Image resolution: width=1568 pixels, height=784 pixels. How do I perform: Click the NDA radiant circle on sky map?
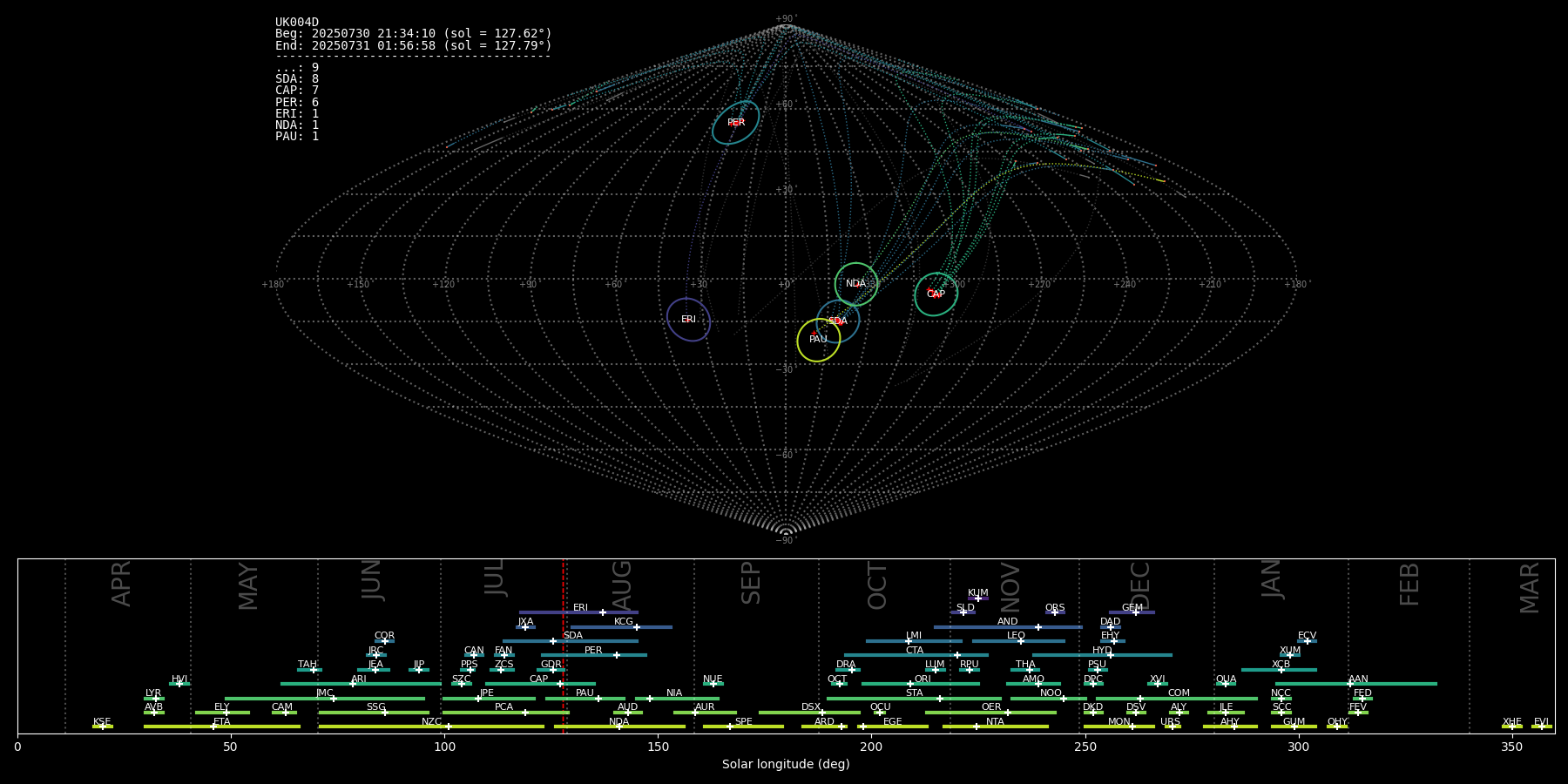(x=856, y=284)
